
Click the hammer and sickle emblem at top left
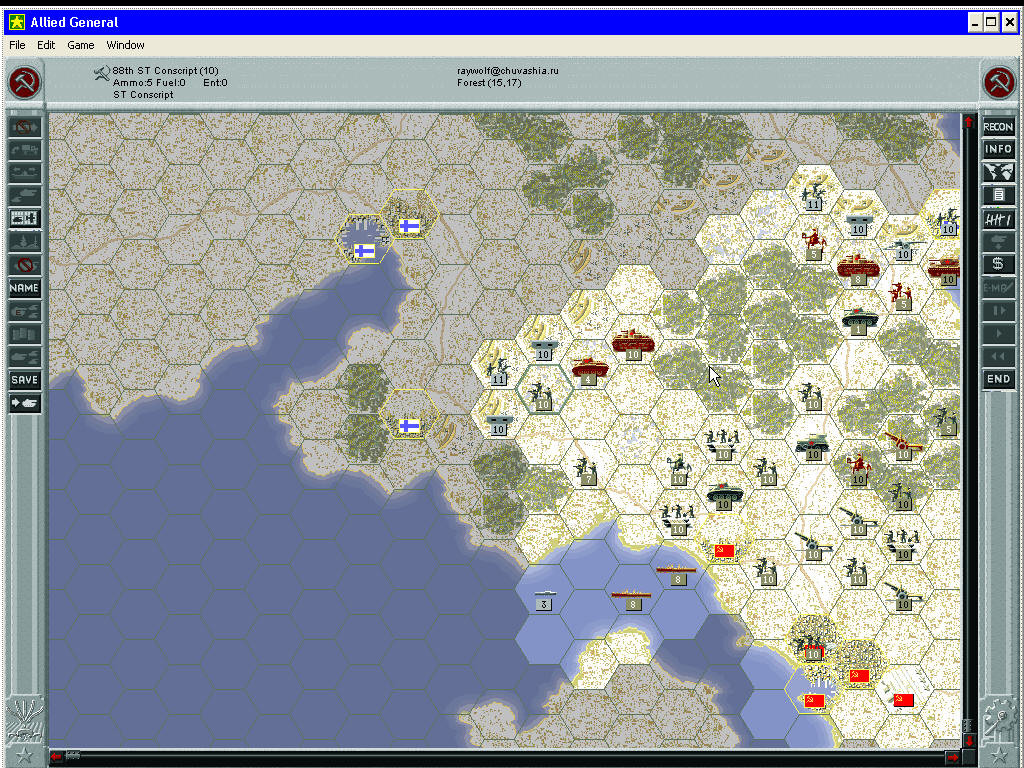tap(25, 83)
